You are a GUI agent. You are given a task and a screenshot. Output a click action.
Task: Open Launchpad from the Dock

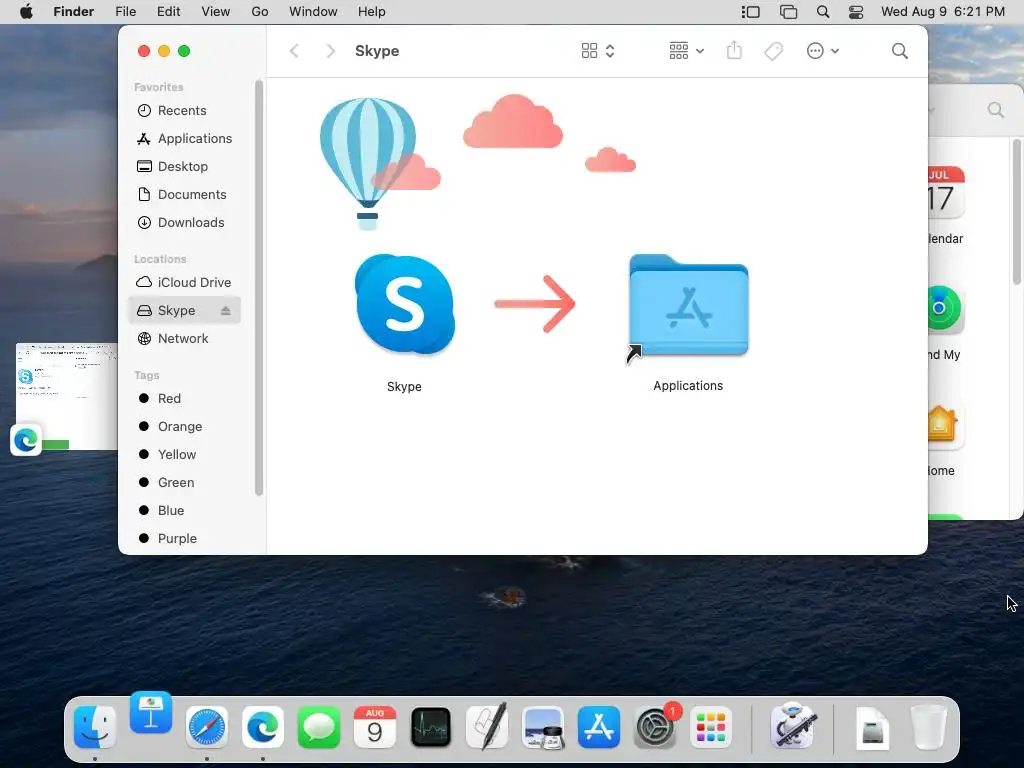[x=711, y=726]
